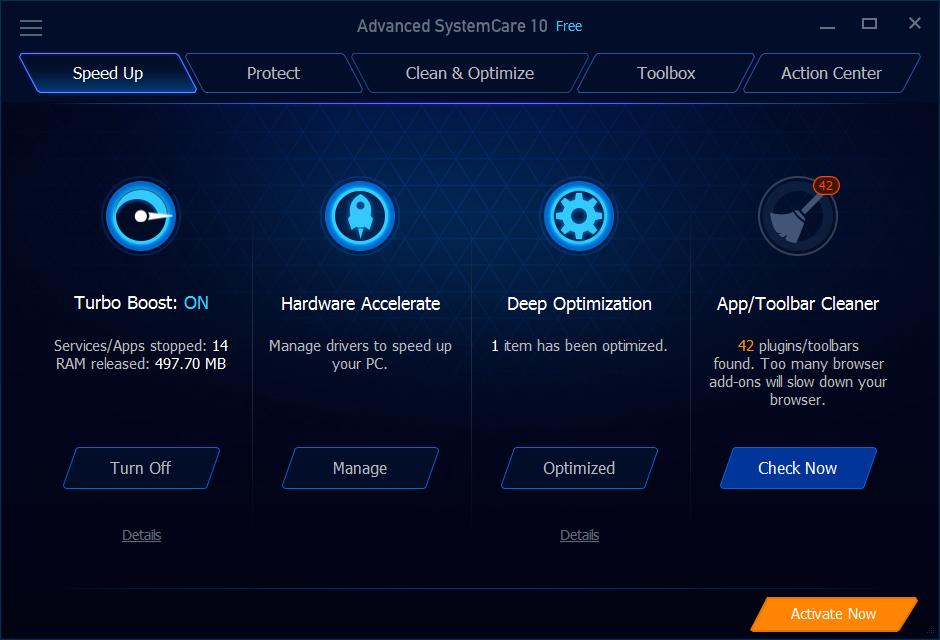Click the App/Toolbar Cleaner broom icon
This screenshot has width=940, height=640.
pyautogui.click(x=797, y=216)
